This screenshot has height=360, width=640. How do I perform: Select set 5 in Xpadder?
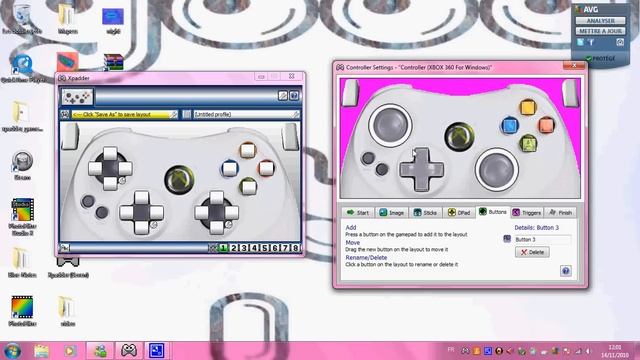[x=264, y=248]
